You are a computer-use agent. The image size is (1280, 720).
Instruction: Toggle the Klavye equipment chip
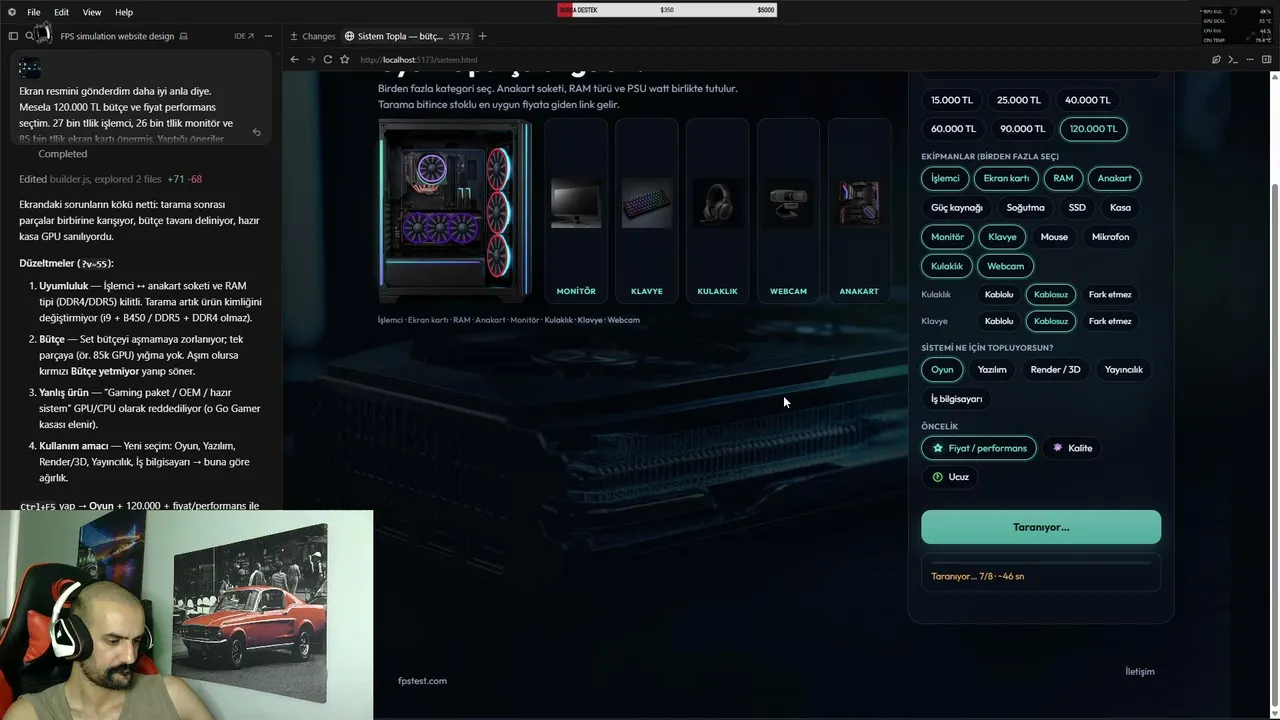click(1002, 237)
